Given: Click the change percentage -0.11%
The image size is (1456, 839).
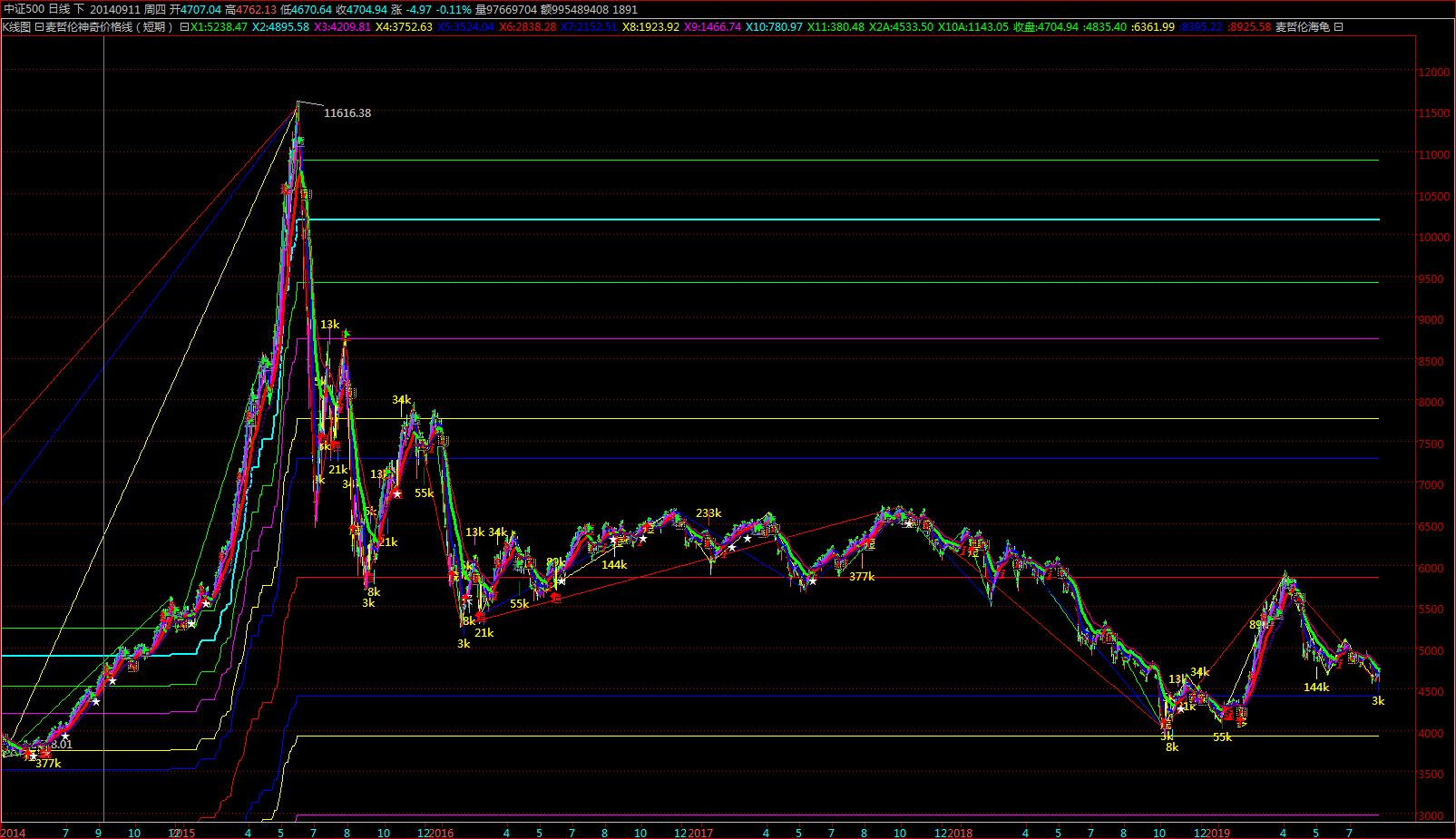Looking at the screenshot, I should (455, 9).
